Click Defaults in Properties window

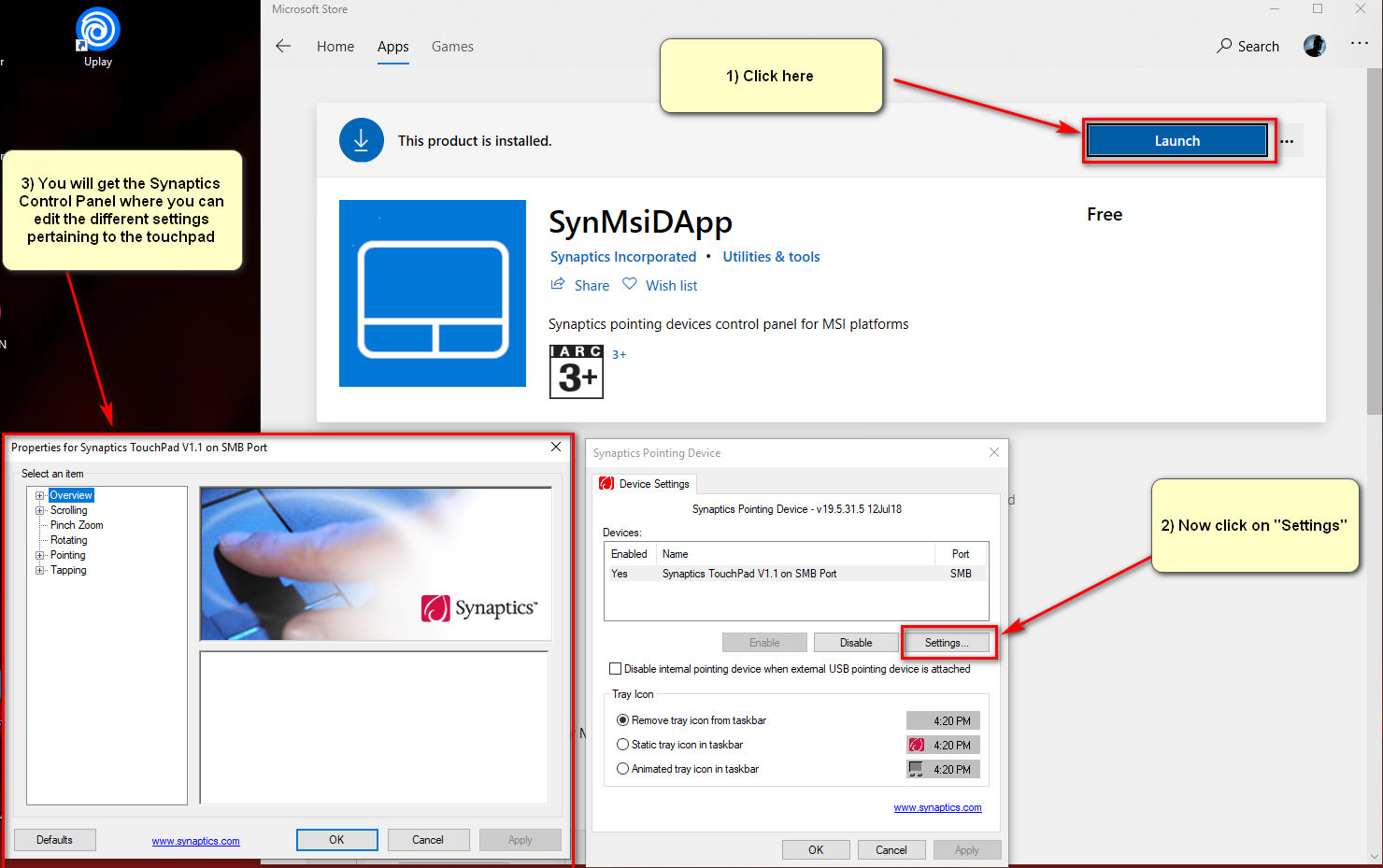click(55, 840)
